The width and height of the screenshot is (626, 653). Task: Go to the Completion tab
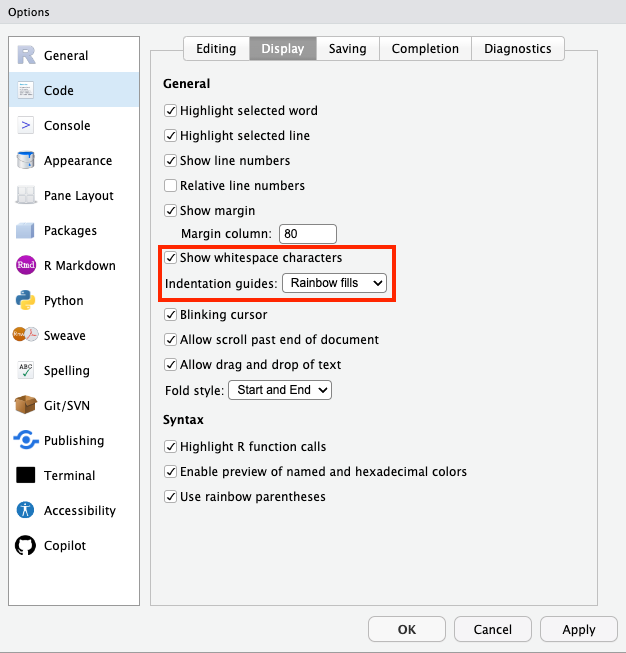425,49
